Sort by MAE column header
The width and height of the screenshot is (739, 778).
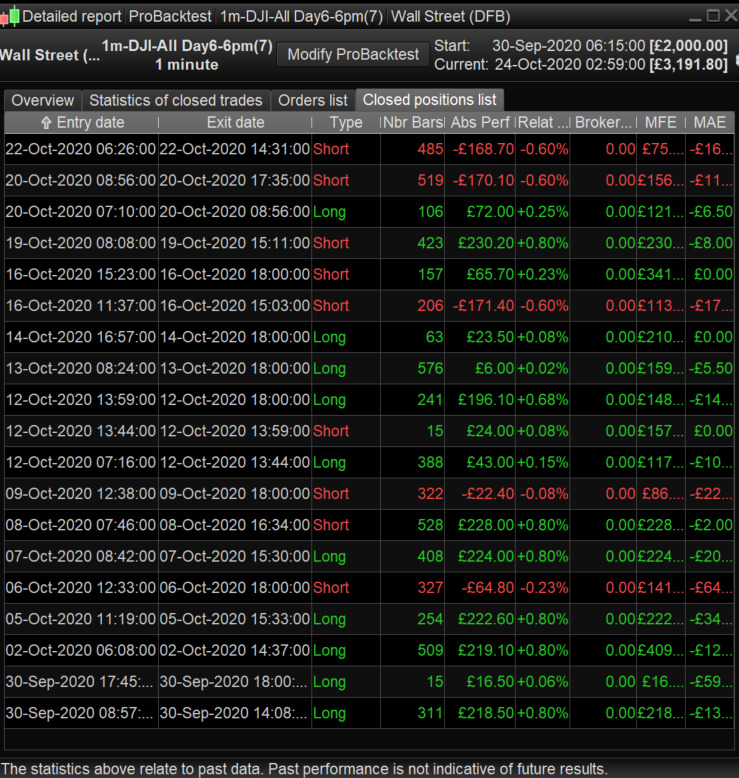[x=710, y=123]
